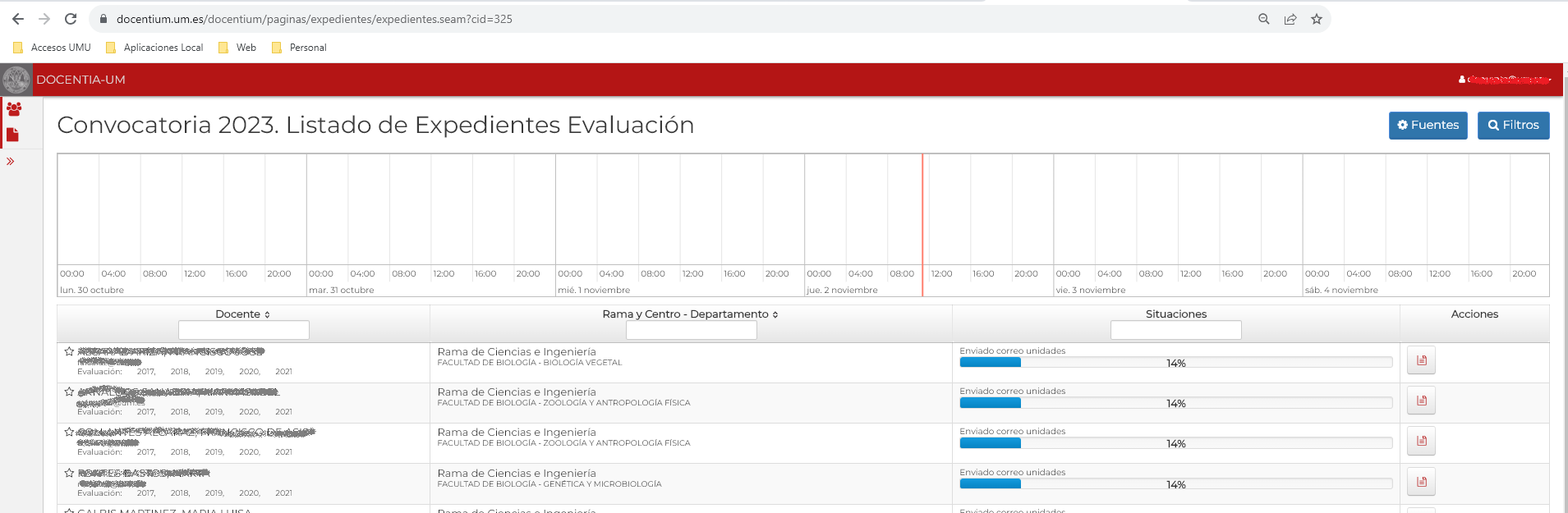Open the Filtros search panel
Viewport: 1568px width, 513px height.
1513,126
